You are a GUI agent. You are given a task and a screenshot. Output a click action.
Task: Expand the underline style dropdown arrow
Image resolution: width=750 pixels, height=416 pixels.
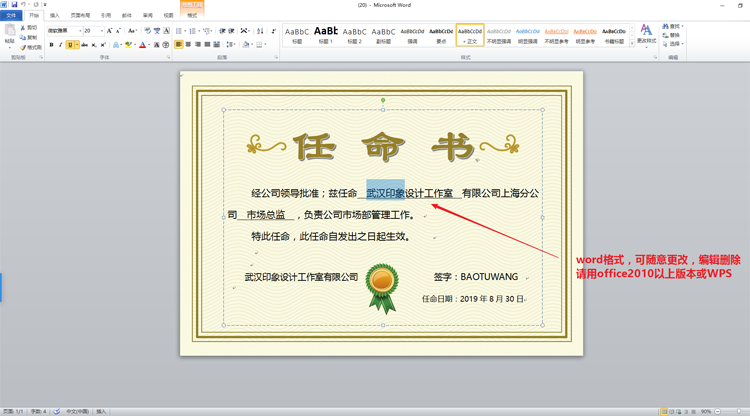77,45
